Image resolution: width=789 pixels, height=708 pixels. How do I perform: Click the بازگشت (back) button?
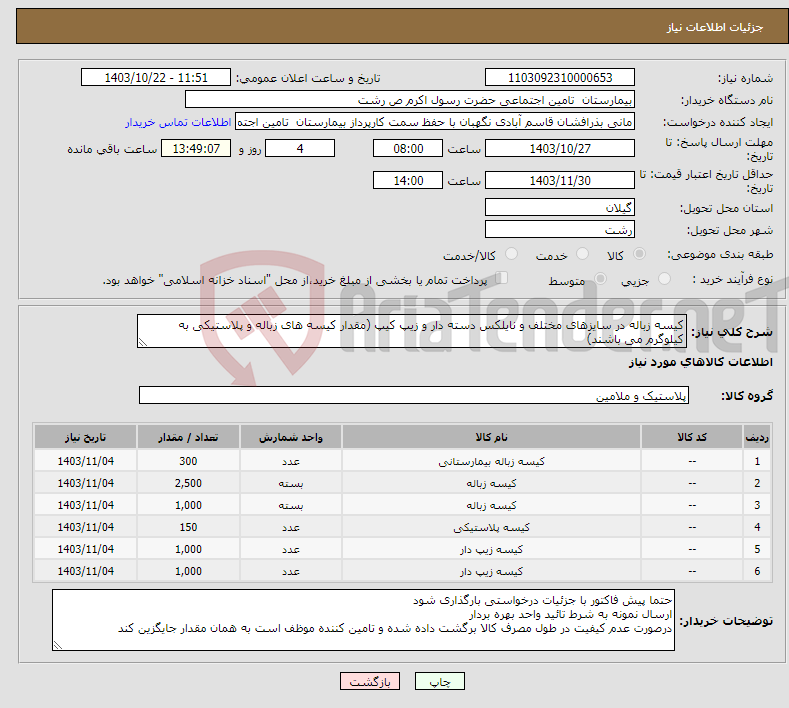click(370, 681)
